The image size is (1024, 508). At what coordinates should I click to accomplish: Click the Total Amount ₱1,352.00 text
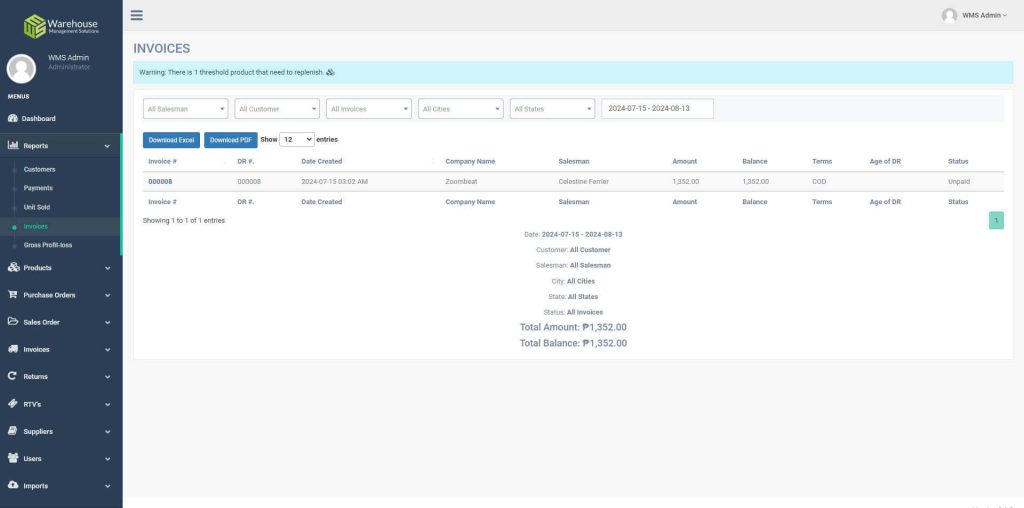click(x=573, y=327)
